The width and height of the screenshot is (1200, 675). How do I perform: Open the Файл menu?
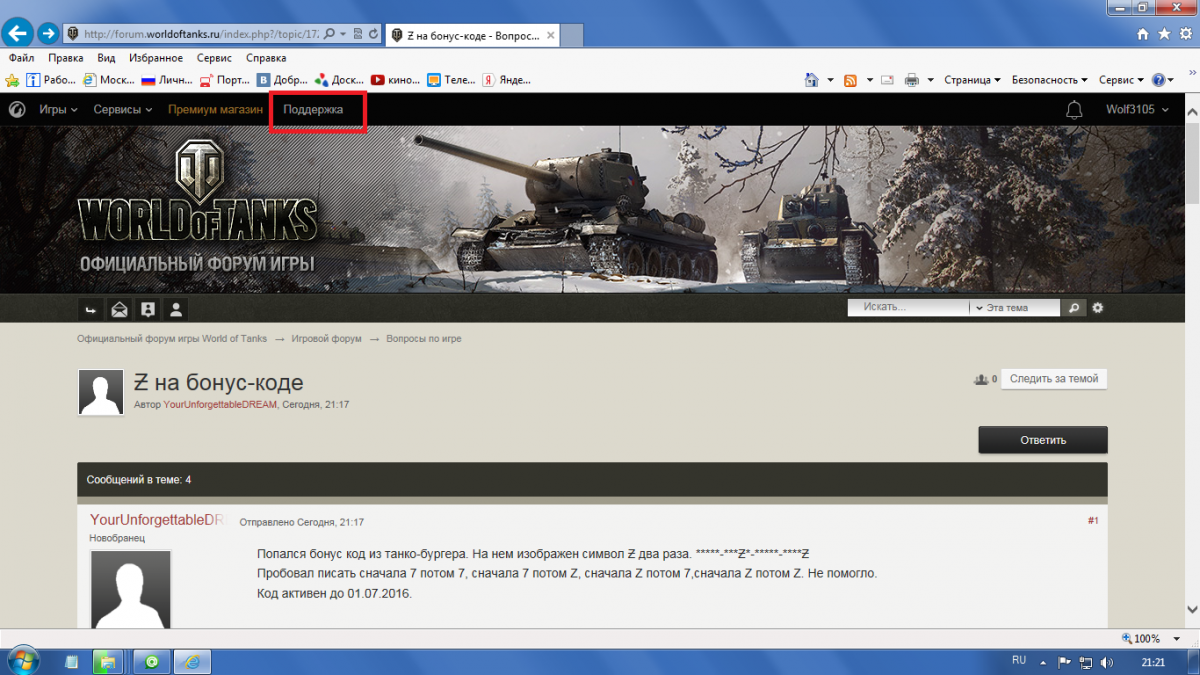tap(21, 58)
